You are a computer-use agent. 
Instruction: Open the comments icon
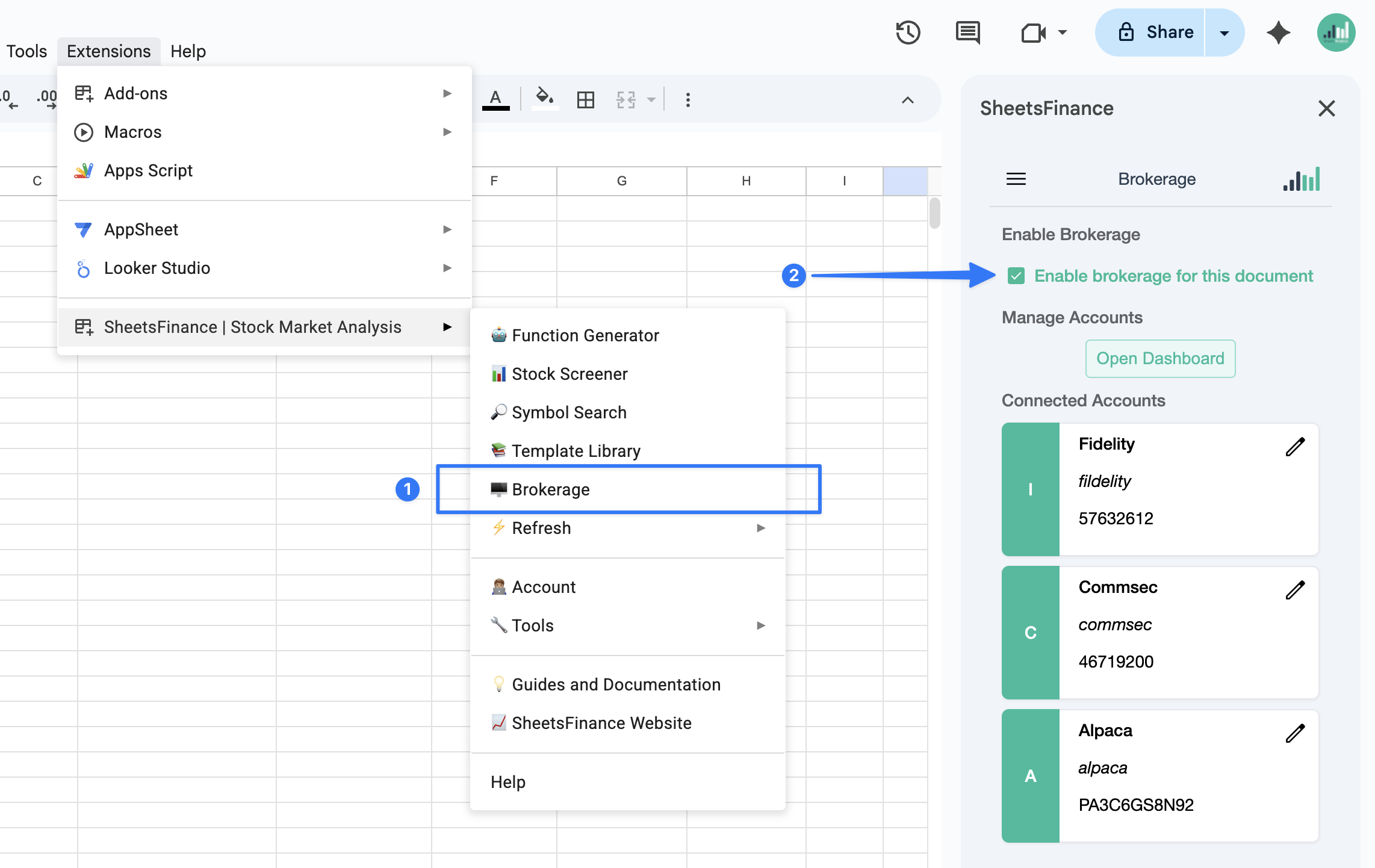pyautogui.click(x=967, y=33)
